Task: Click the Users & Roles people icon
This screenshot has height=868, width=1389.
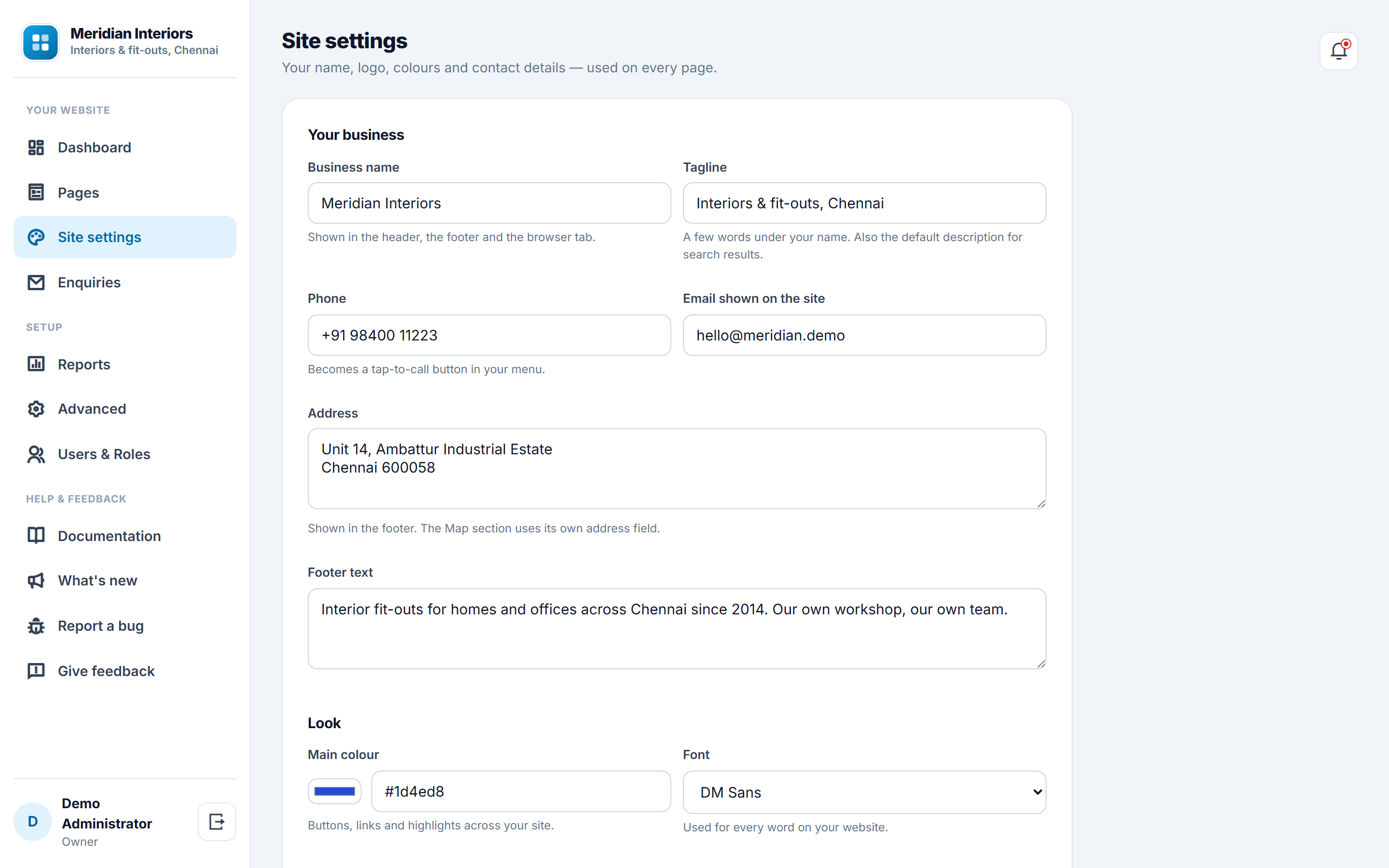Action: click(36, 454)
